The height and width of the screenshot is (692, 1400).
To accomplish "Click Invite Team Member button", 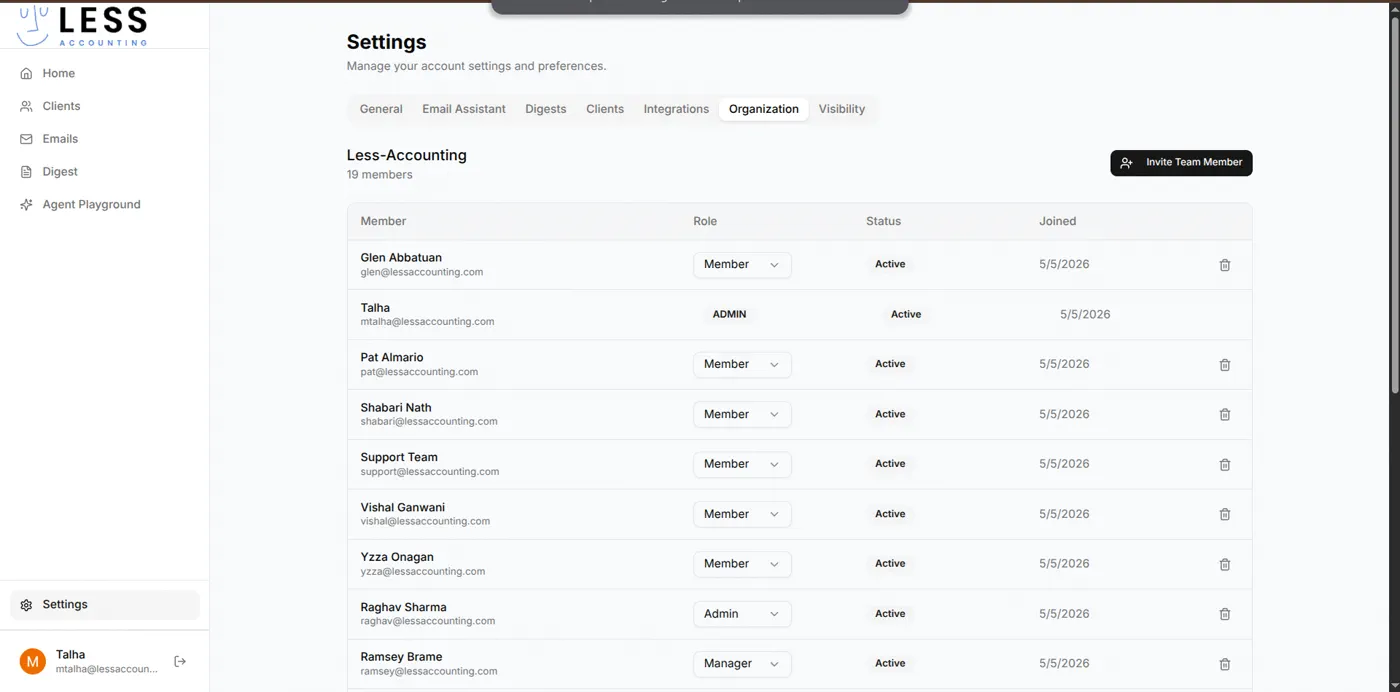I will (x=1181, y=163).
